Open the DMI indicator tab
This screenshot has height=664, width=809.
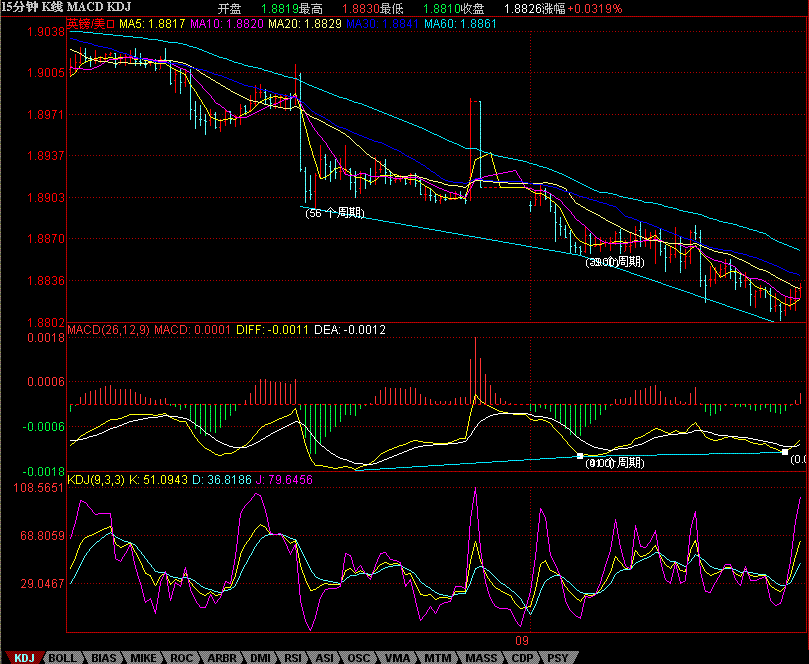(x=260, y=657)
